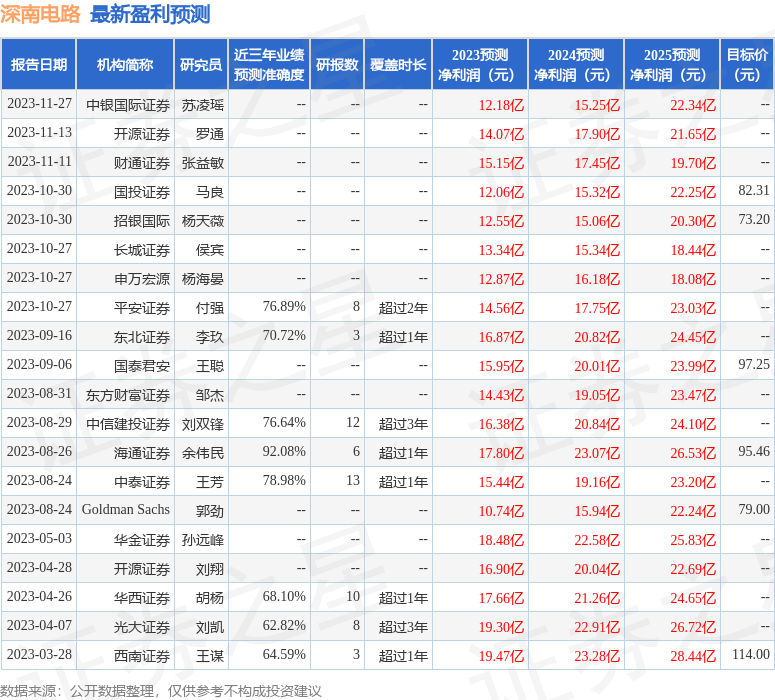Click researcher 邹杰
This screenshot has width=775, height=700.
[x=210, y=395]
